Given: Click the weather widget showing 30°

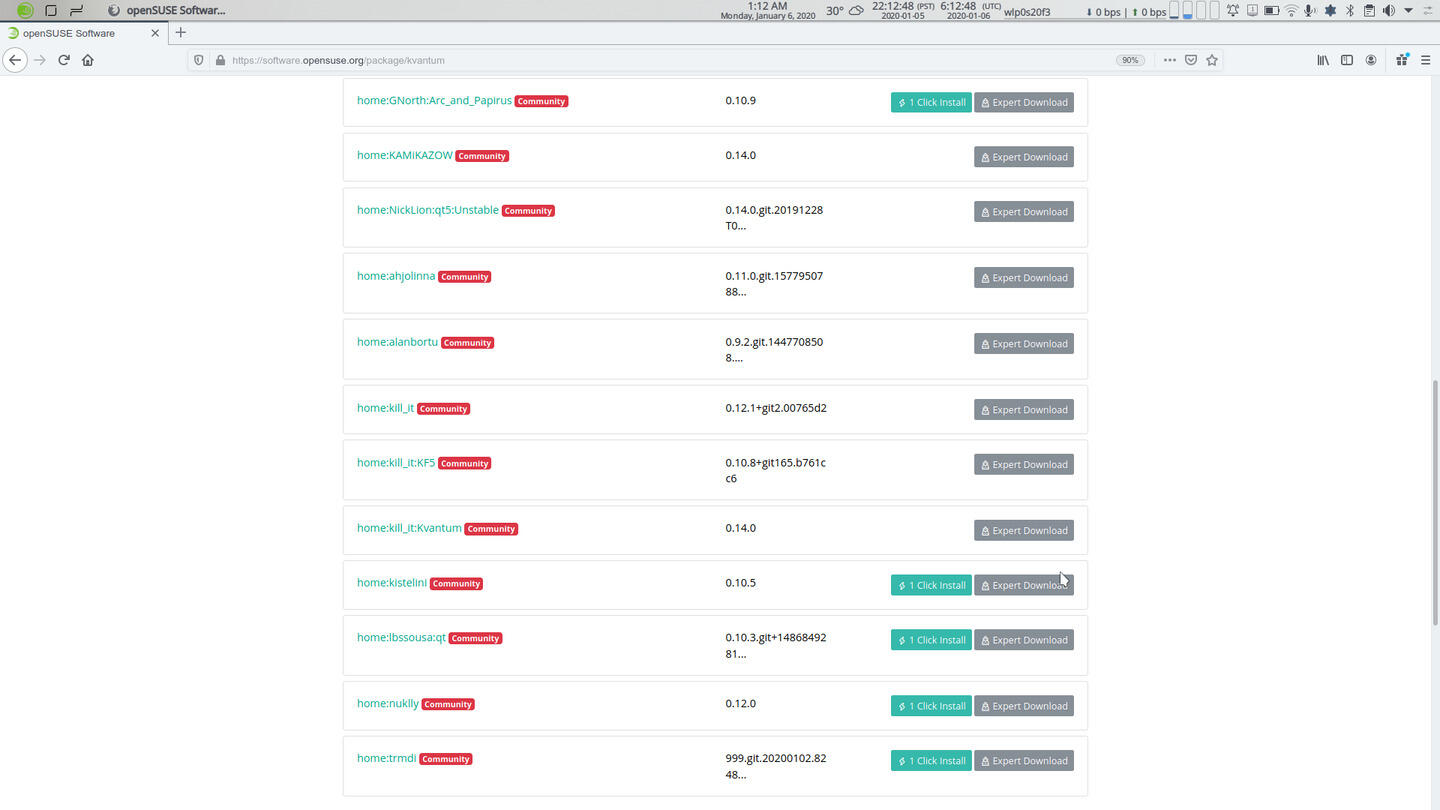Looking at the screenshot, I should click(846, 11).
